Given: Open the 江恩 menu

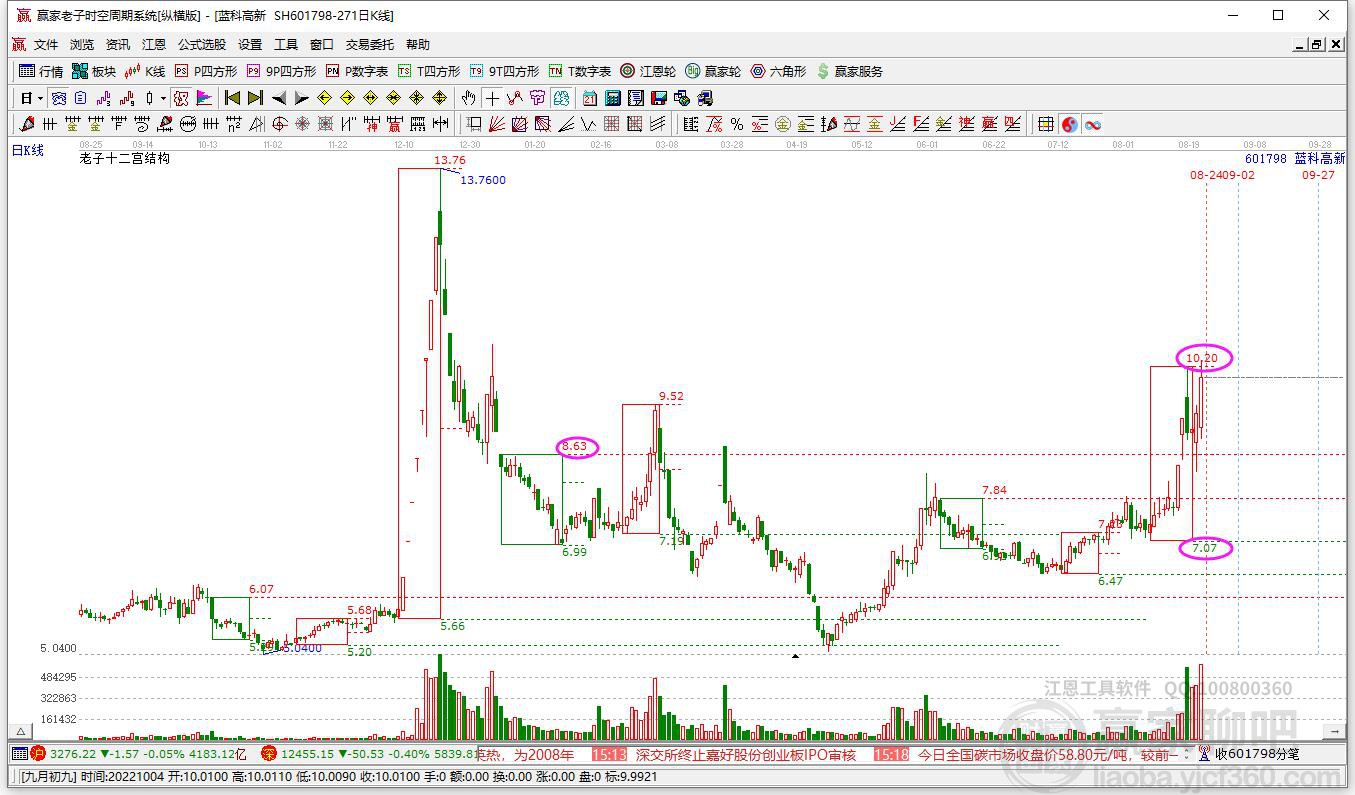Looking at the screenshot, I should (154, 45).
